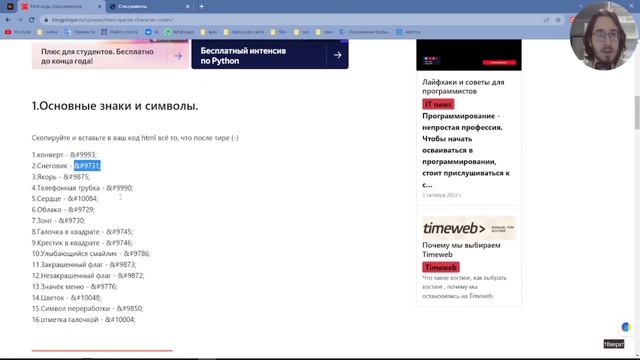640x360 pixels.
Task: Click the highlighted code &#9731;
Action: pyautogui.click(x=87, y=166)
